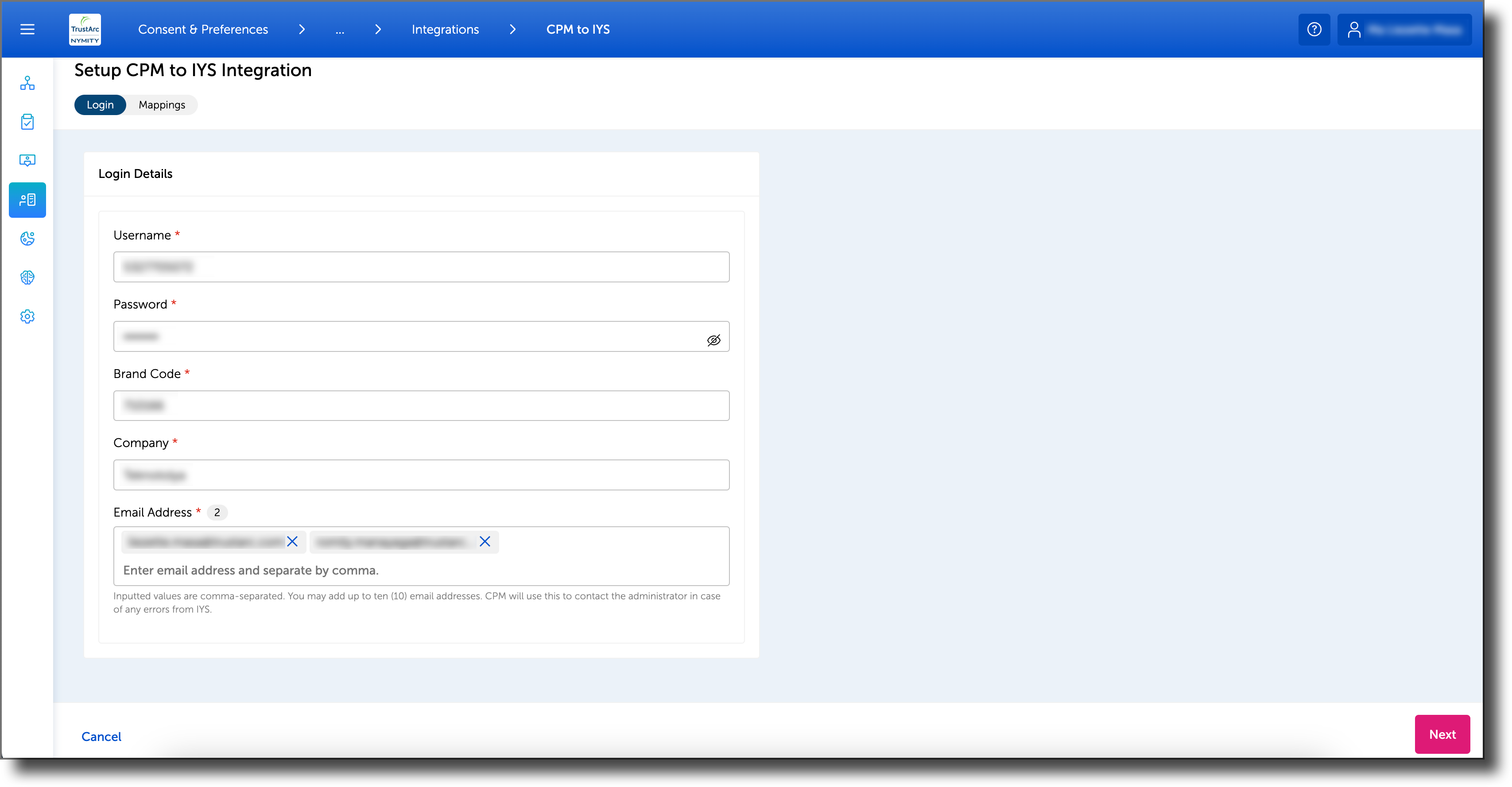The height and width of the screenshot is (787, 1512).
Task: Click the Next button
Action: point(1442,734)
